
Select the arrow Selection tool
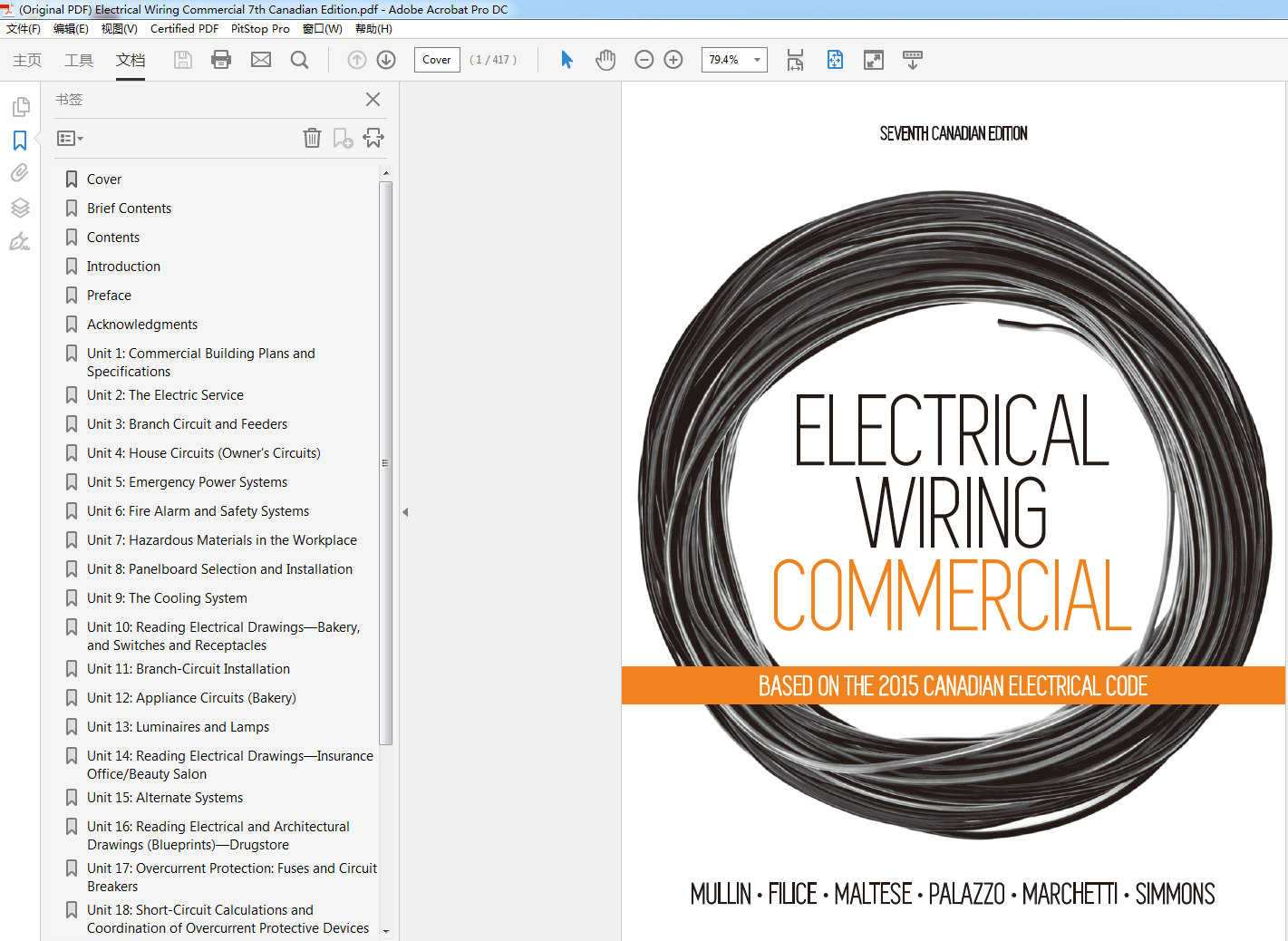coord(567,60)
